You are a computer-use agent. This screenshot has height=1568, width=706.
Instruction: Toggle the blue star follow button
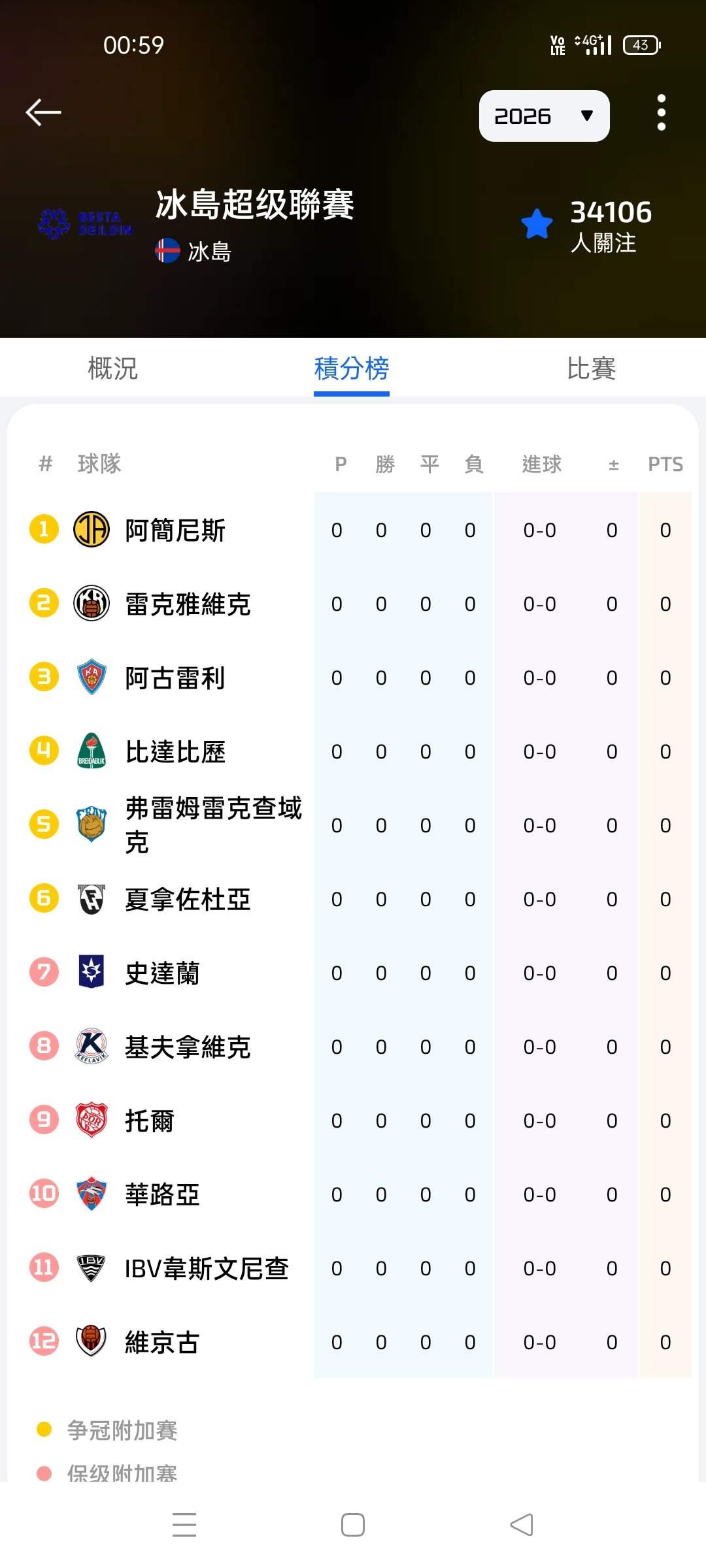pyautogui.click(x=537, y=224)
